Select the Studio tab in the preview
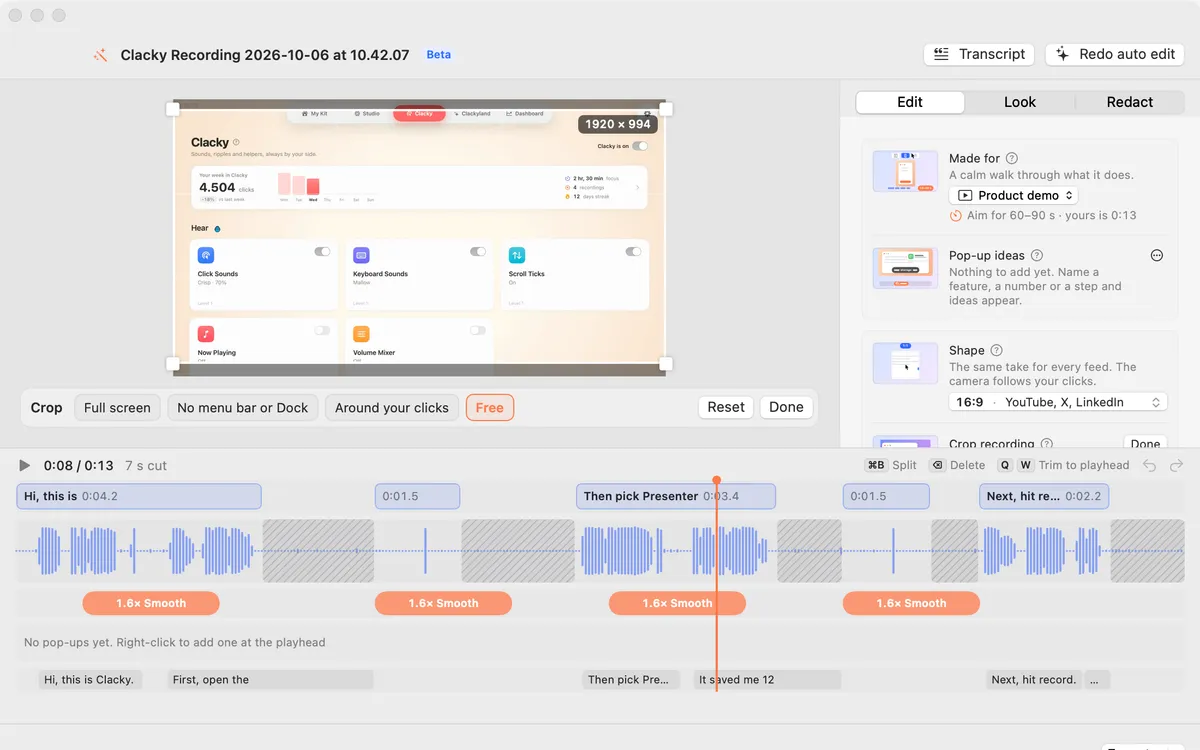Screen dimensions: 1200x750 click(x=367, y=114)
